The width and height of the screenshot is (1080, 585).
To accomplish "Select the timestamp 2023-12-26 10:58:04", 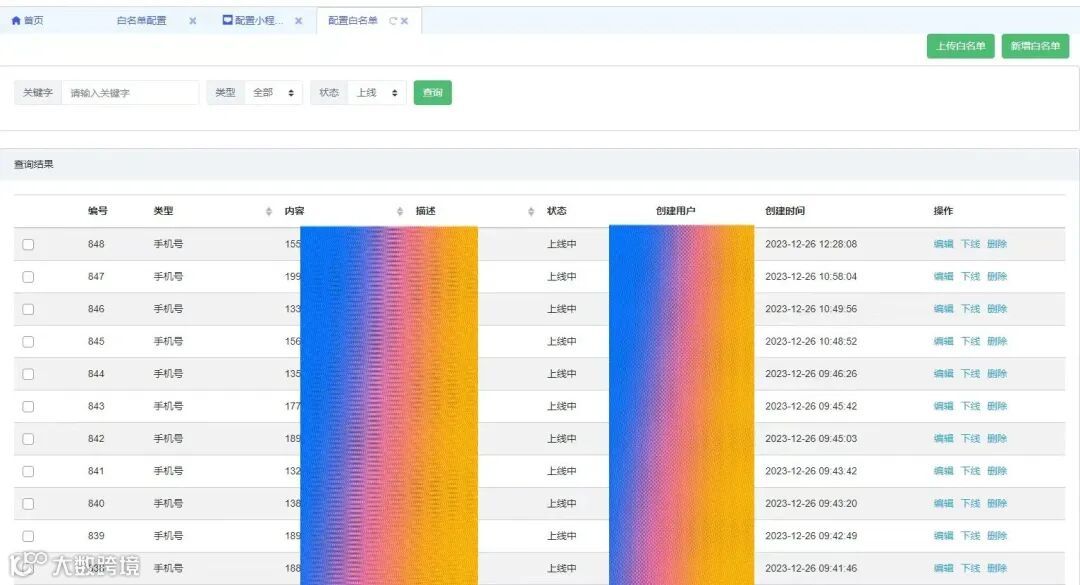I will pos(811,276).
